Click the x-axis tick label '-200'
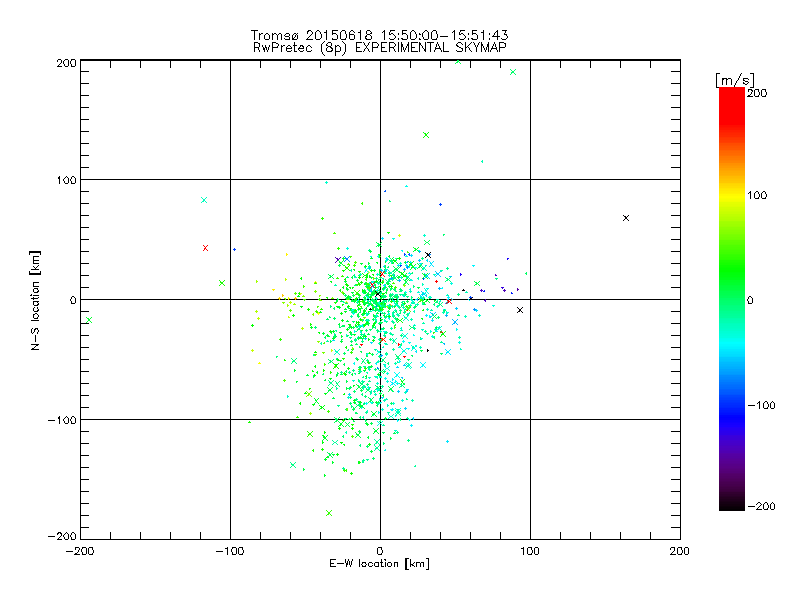800x600 pixels. [x=80, y=551]
